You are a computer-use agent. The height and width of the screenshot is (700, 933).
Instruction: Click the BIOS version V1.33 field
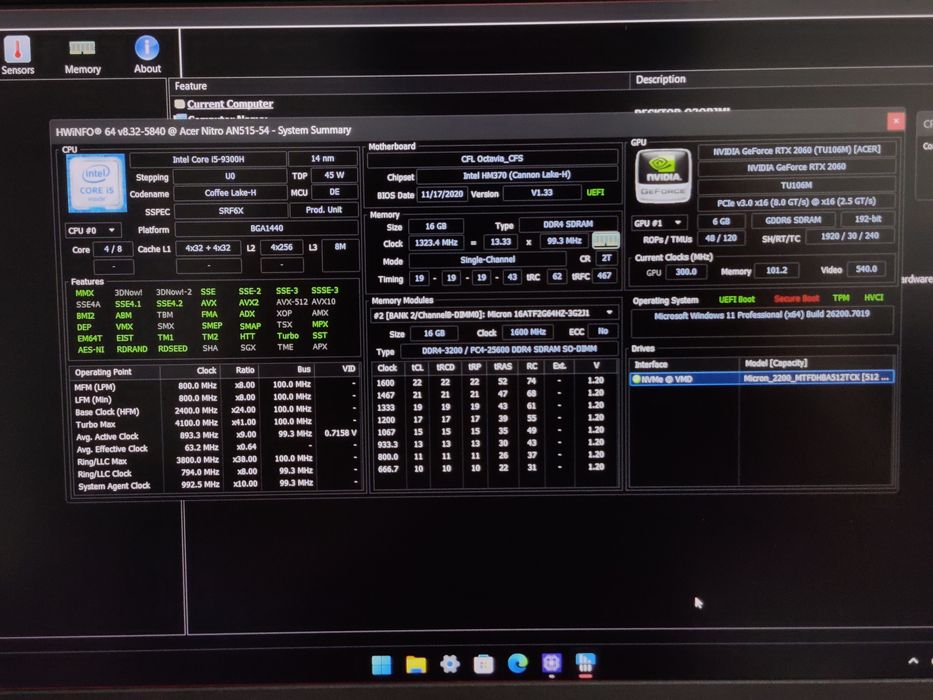[541, 193]
